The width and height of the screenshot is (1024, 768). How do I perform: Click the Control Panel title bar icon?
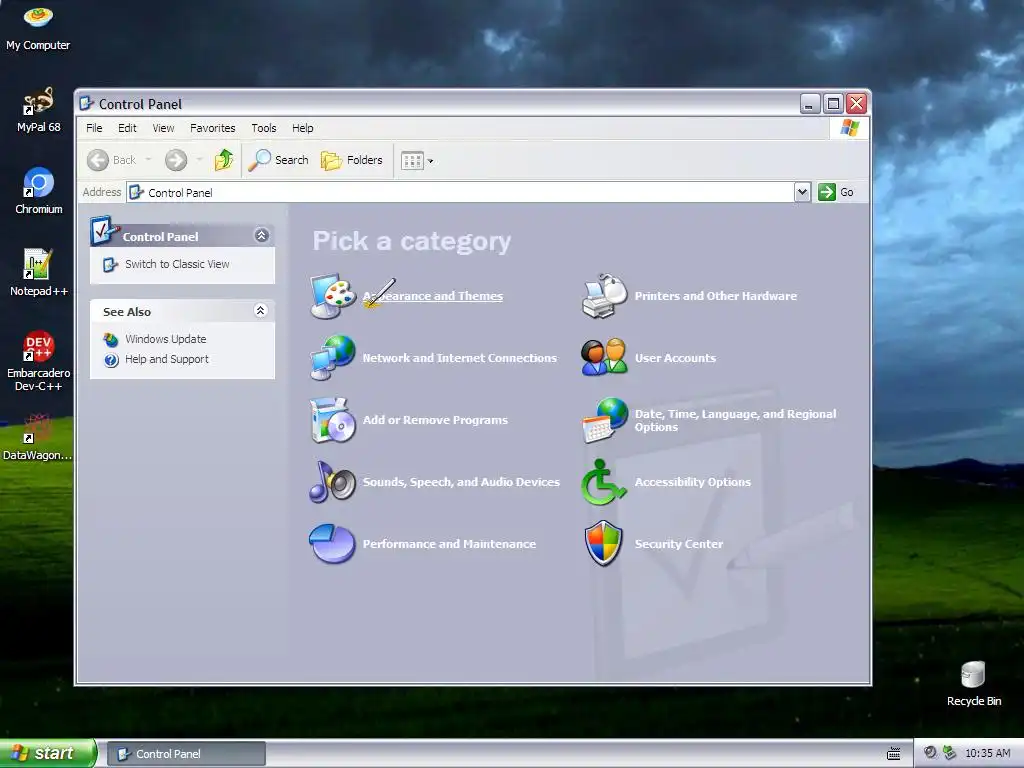[x=86, y=103]
